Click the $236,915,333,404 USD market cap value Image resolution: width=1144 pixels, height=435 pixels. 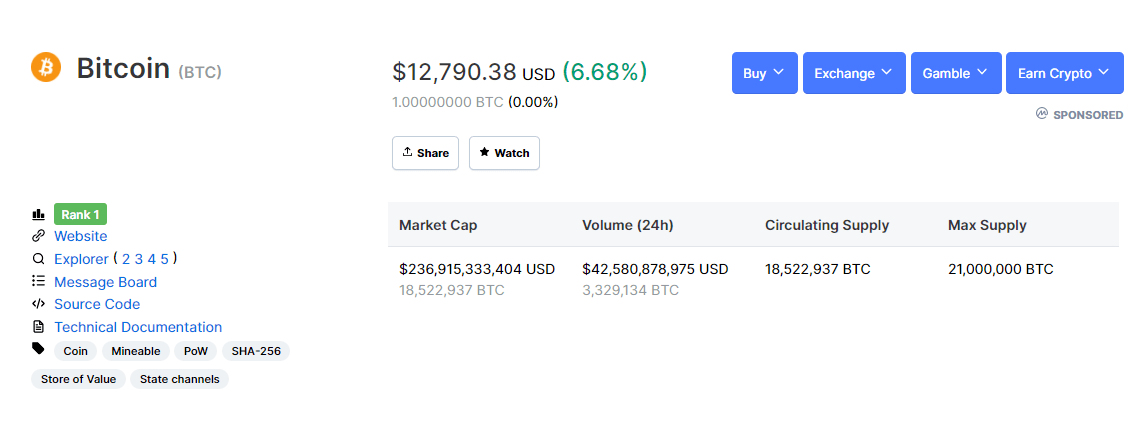pyautogui.click(x=477, y=269)
